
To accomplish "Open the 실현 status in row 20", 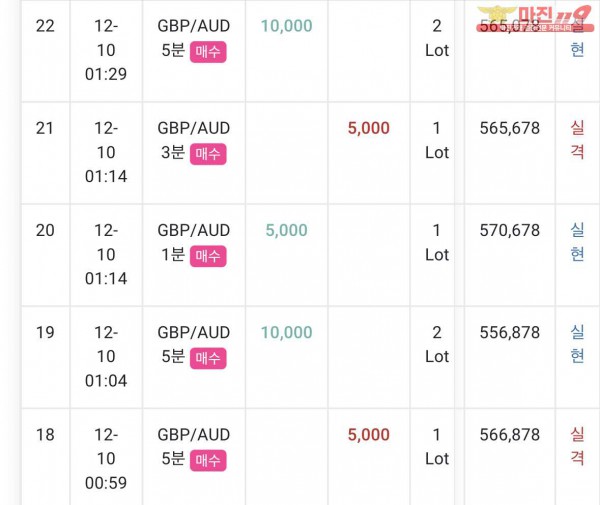I will pyautogui.click(x=577, y=242).
